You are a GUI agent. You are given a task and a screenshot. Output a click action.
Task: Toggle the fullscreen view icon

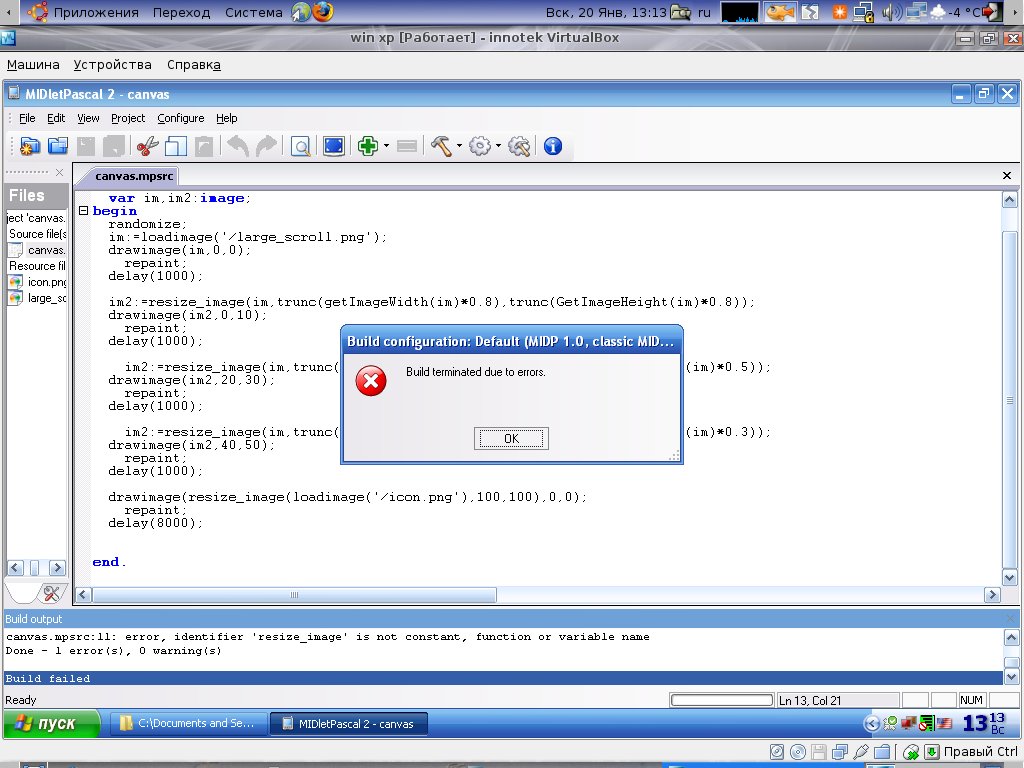pyautogui.click(x=333, y=146)
